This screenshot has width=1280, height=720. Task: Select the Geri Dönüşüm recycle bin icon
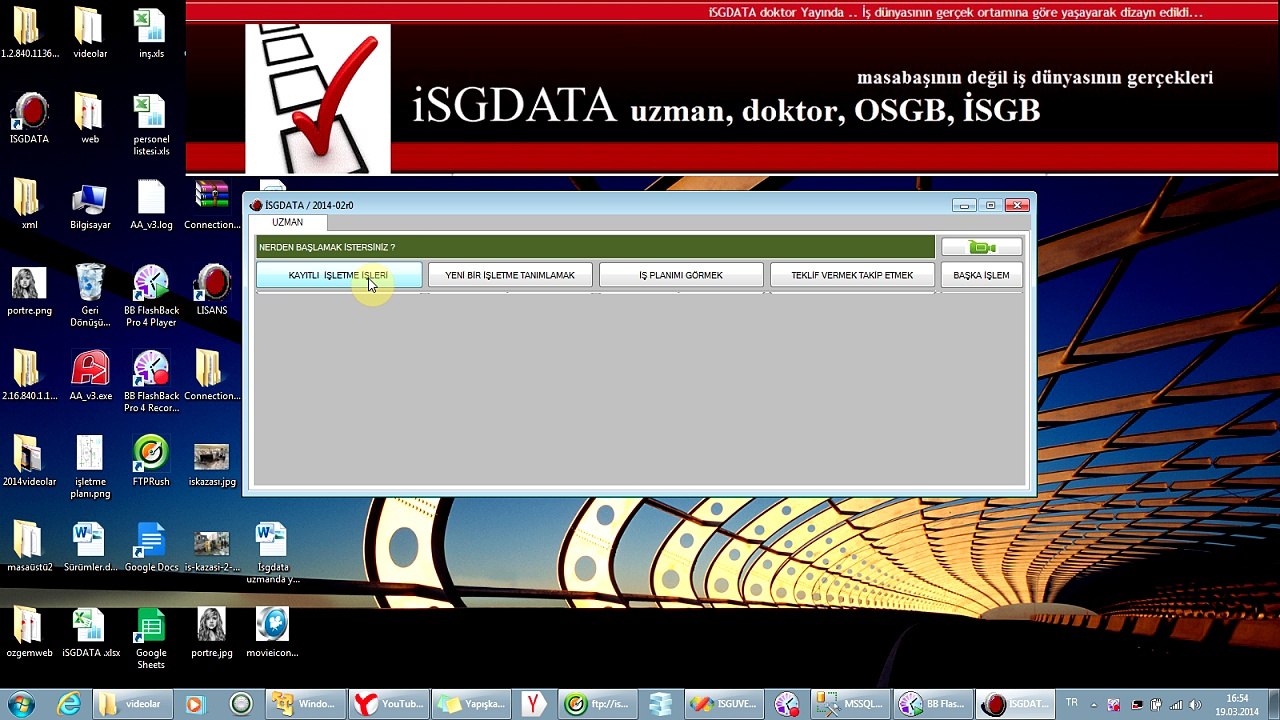point(90,296)
